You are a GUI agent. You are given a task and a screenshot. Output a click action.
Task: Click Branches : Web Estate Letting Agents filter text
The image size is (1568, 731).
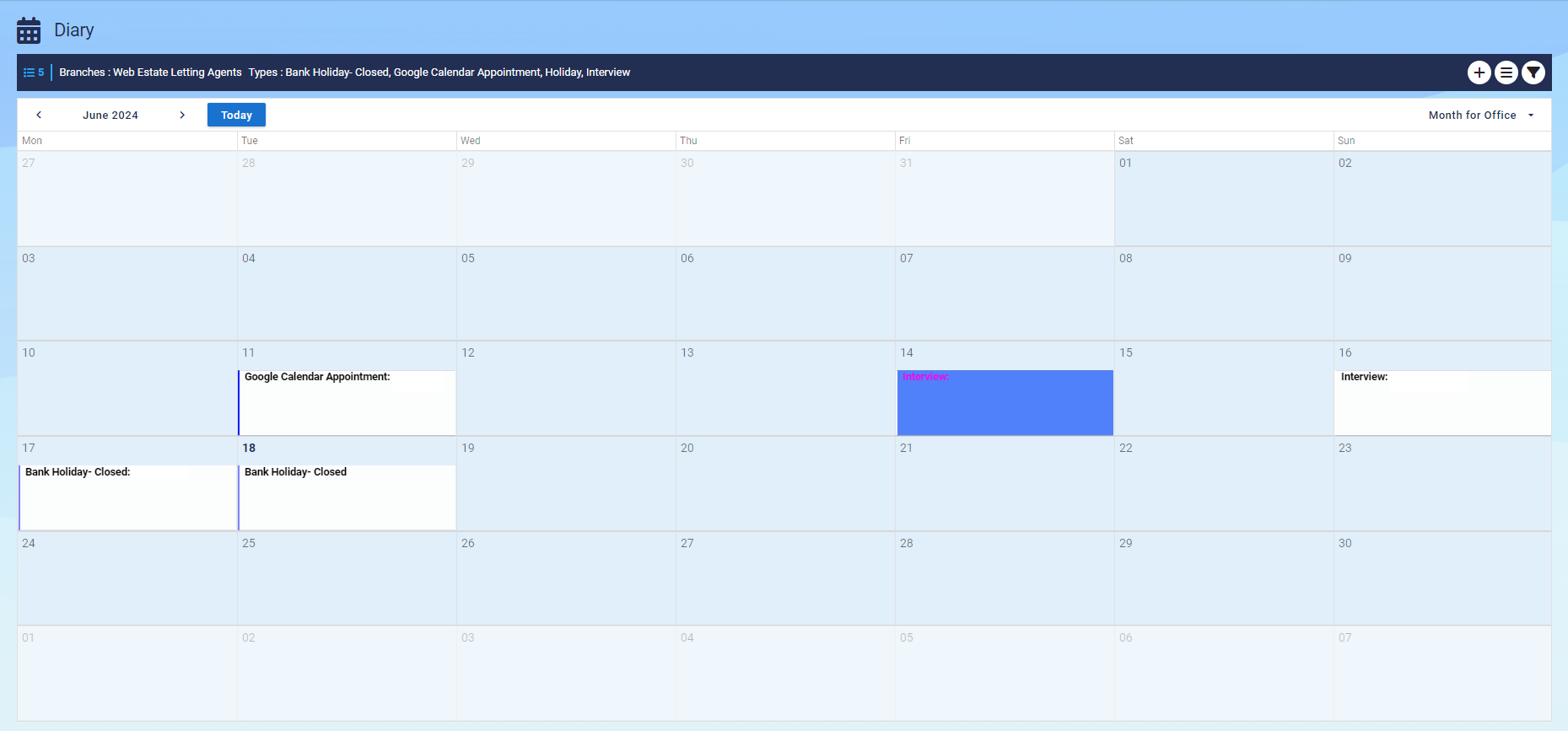(150, 73)
